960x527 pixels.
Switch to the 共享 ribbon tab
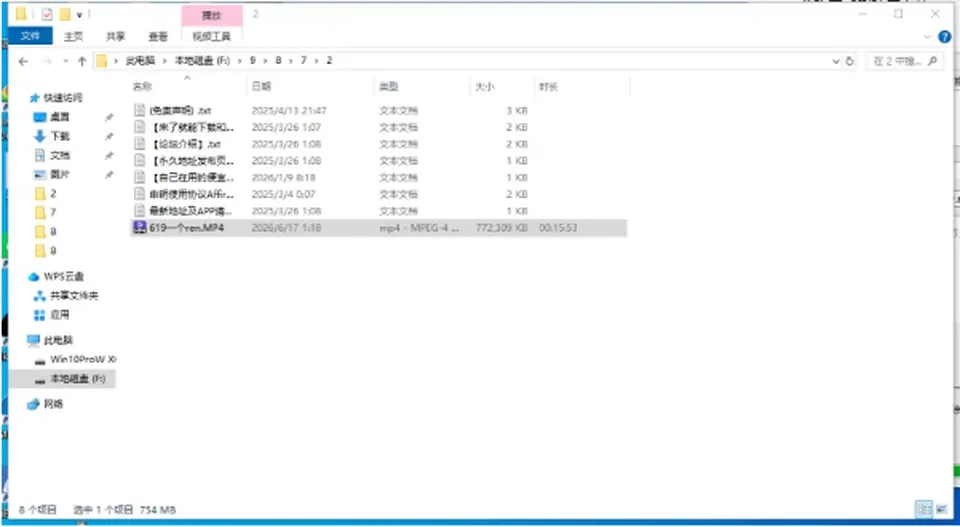pos(116,37)
